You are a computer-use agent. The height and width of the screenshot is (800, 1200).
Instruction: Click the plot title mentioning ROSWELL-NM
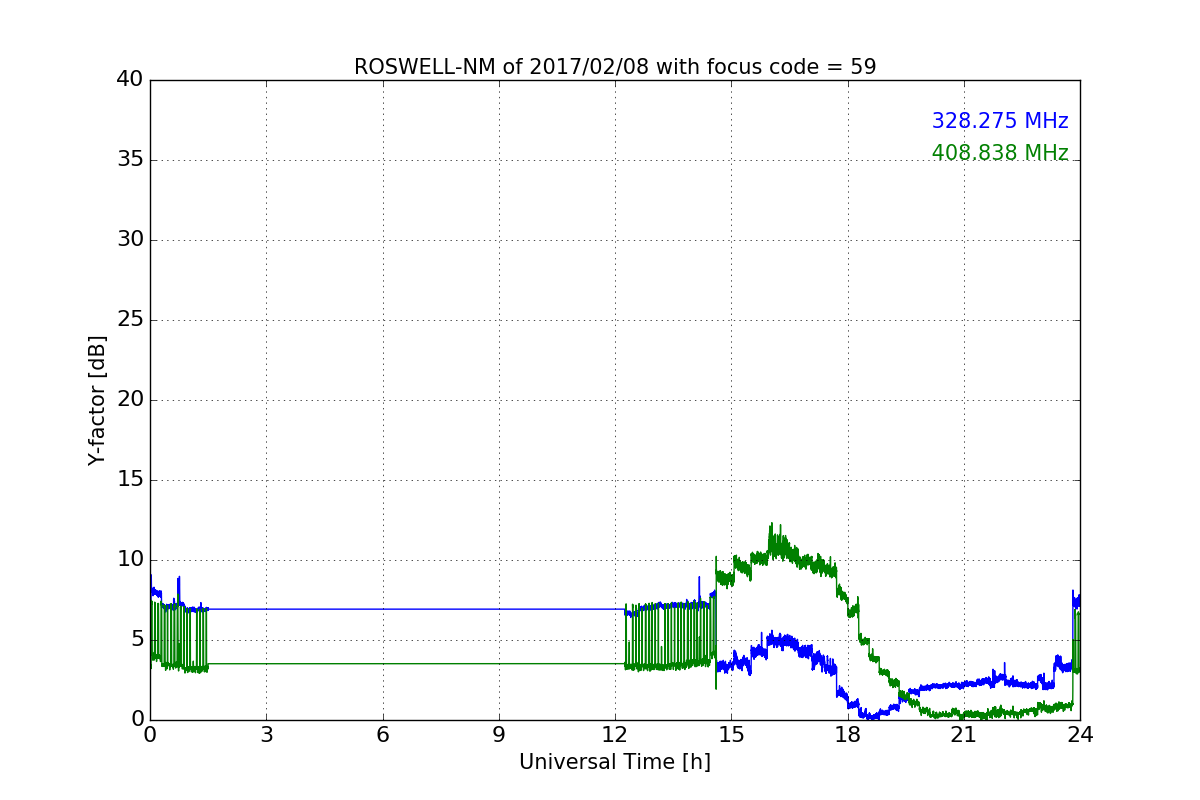(x=615, y=67)
